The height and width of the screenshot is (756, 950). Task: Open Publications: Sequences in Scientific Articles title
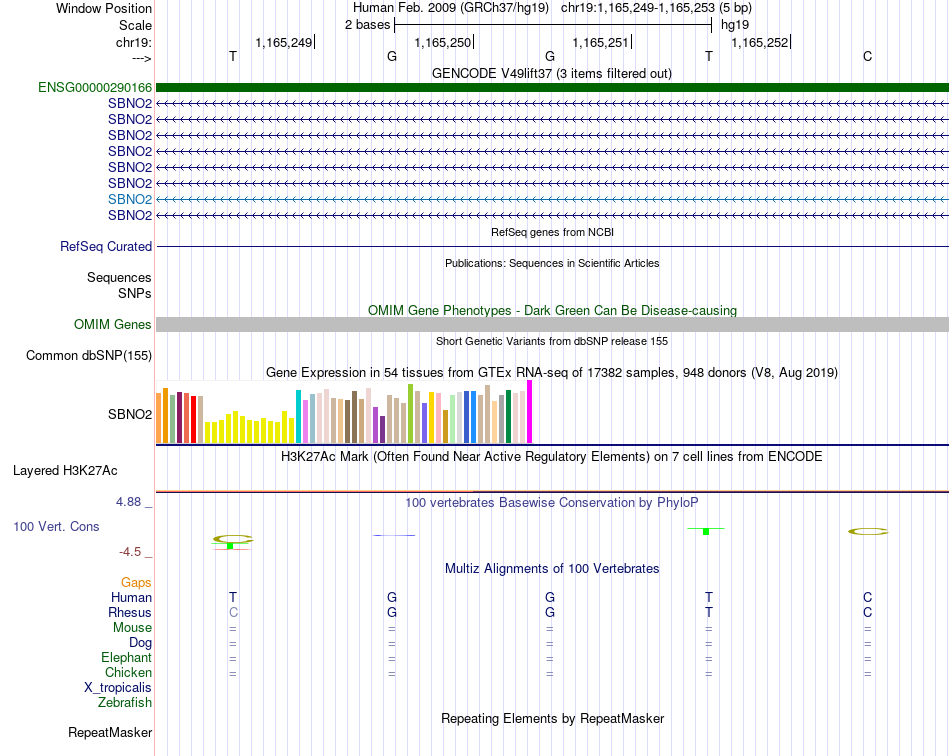tap(552, 263)
